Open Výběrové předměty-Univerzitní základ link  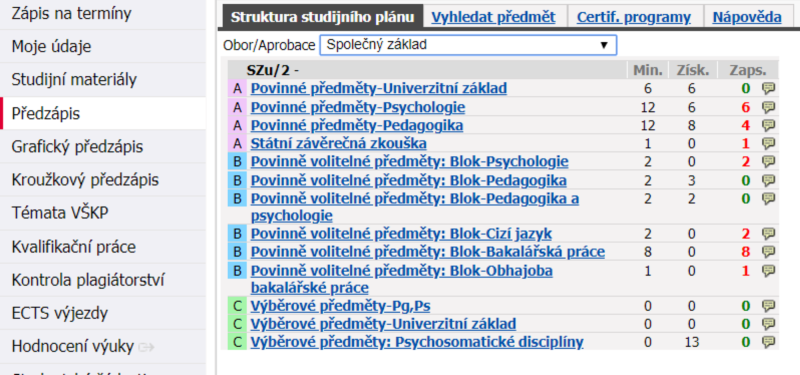(x=383, y=324)
